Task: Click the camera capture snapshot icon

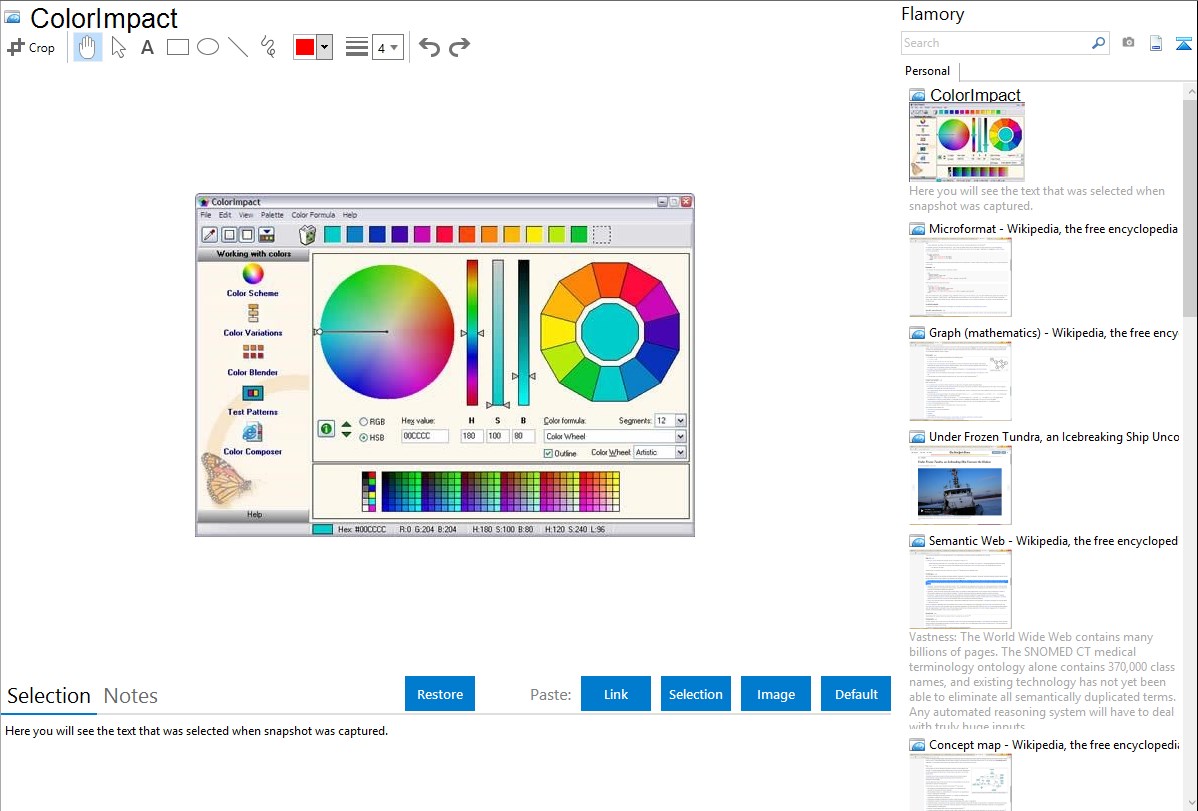Action: pyautogui.click(x=1128, y=43)
